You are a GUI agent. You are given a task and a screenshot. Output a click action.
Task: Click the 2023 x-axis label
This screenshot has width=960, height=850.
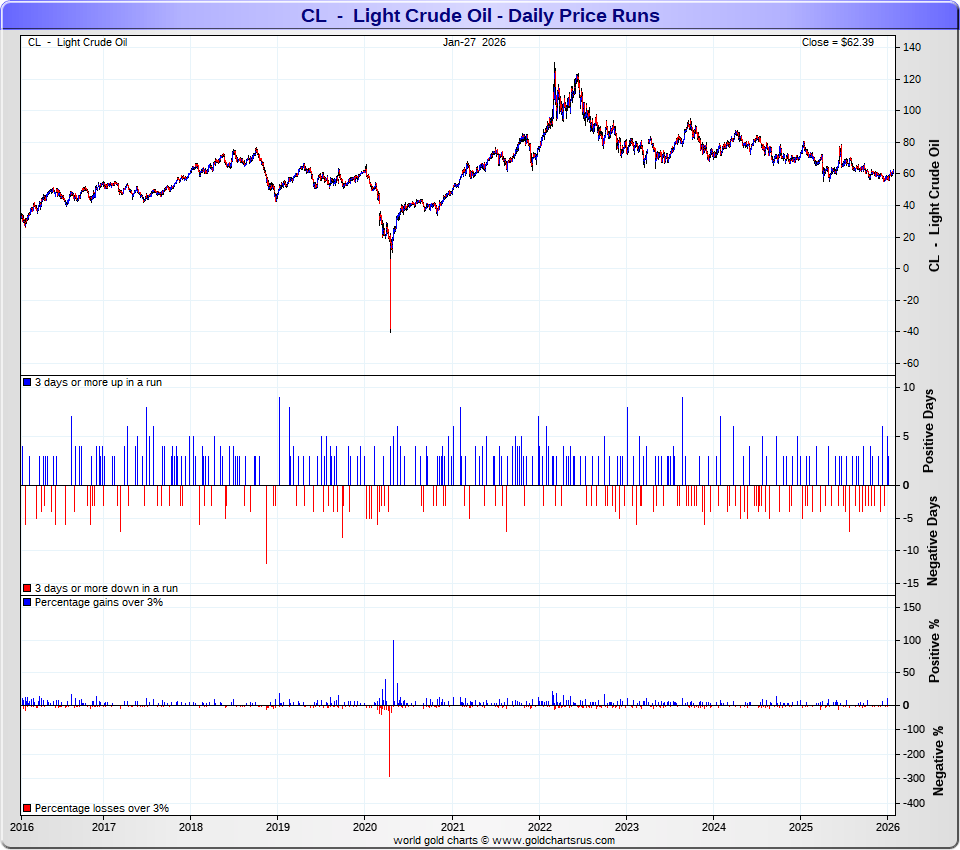click(626, 827)
